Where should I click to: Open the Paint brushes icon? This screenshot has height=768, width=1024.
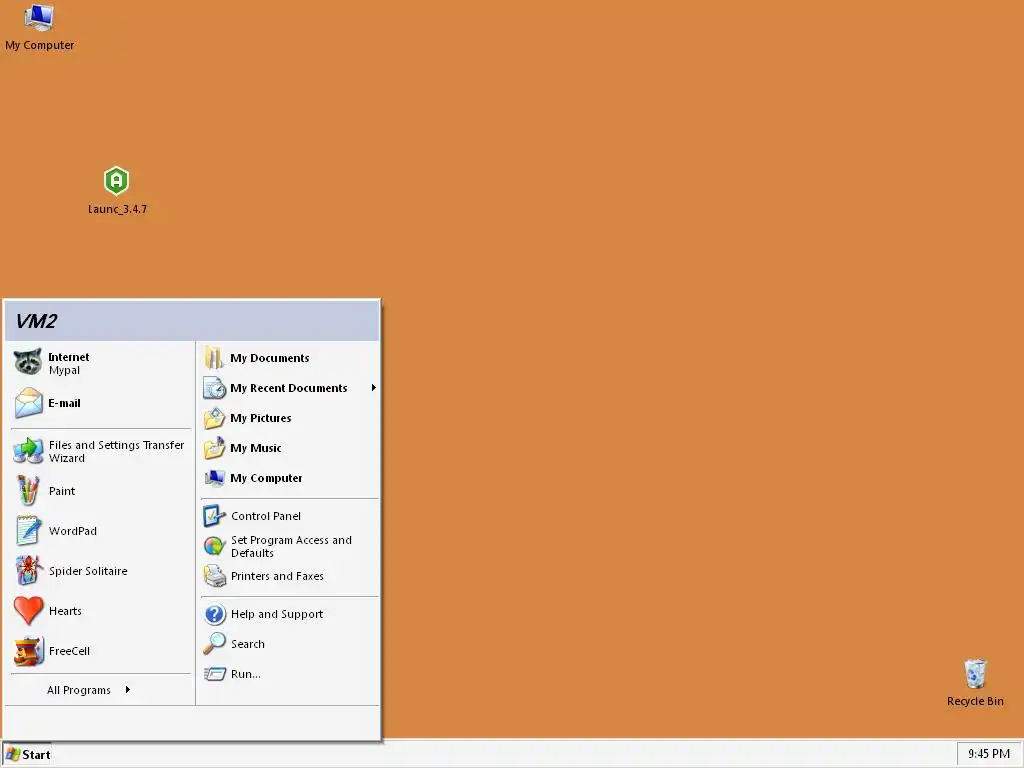[28, 491]
